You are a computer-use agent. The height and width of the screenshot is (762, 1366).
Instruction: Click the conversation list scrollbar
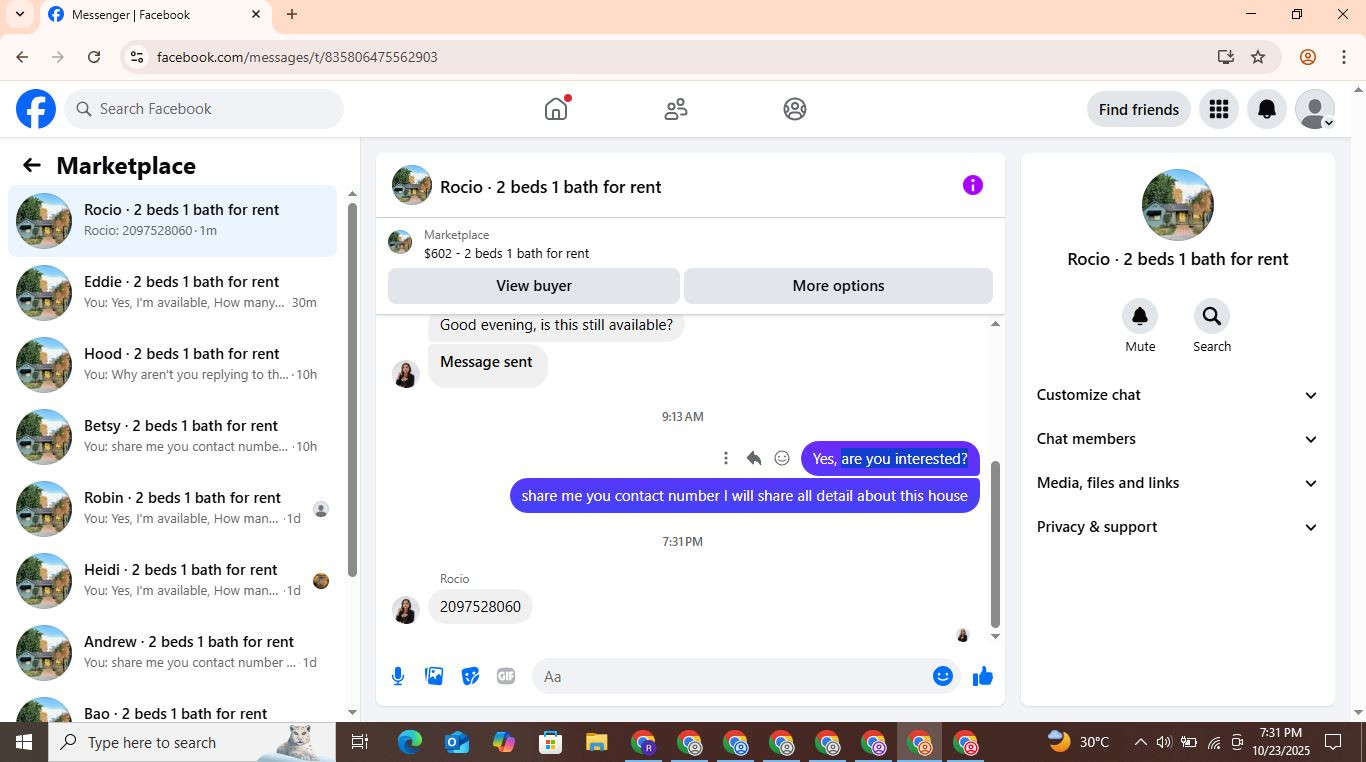[352, 389]
